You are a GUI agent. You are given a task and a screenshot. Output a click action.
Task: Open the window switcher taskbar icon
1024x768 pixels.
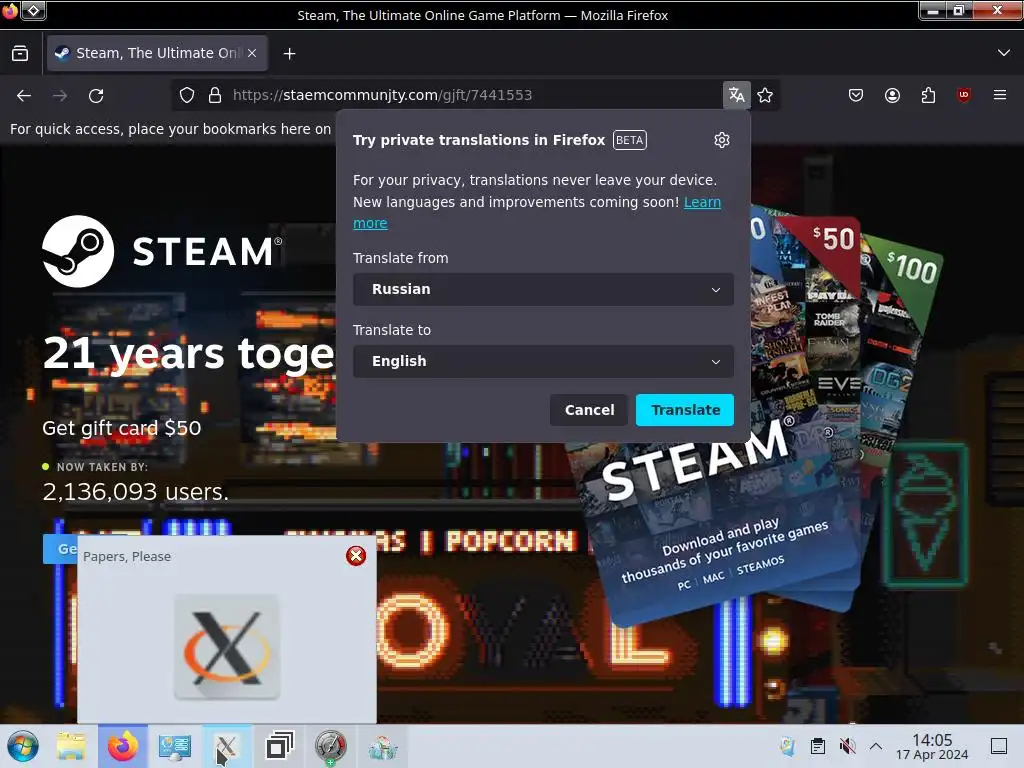(x=279, y=746)
